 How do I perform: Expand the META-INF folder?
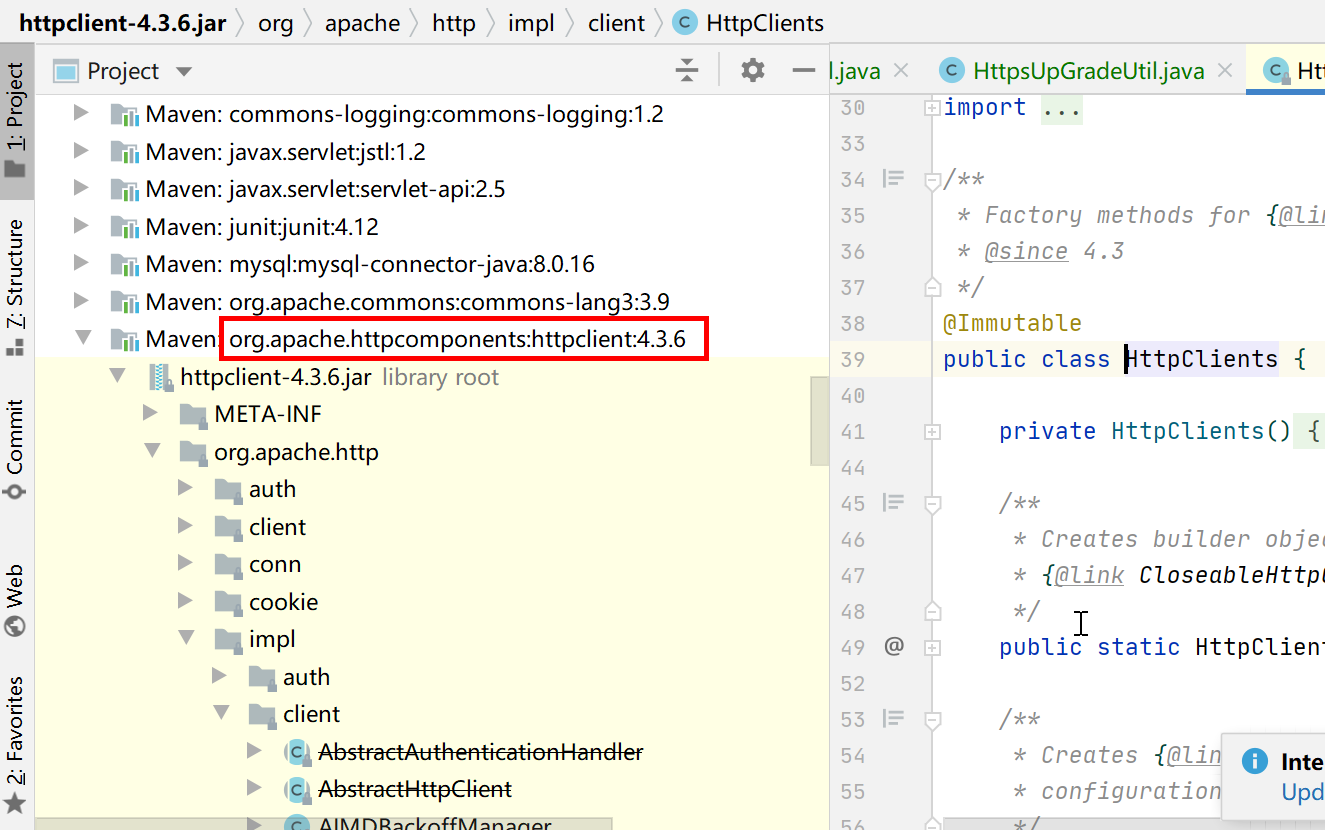pyautogui.click(x=151, y=414)
